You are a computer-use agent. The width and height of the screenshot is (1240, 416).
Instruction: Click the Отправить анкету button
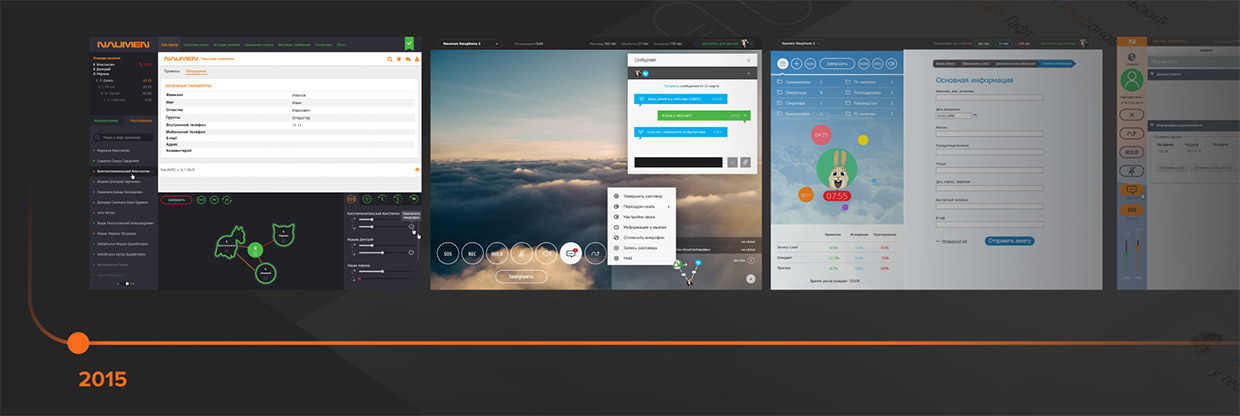pyautogui.click(x=1009, y=241)
